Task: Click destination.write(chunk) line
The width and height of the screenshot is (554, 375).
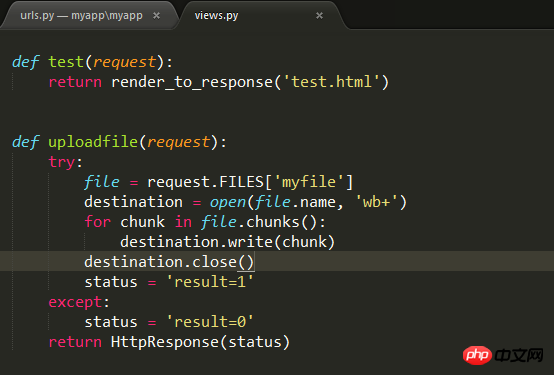Action: coord(227,242)
